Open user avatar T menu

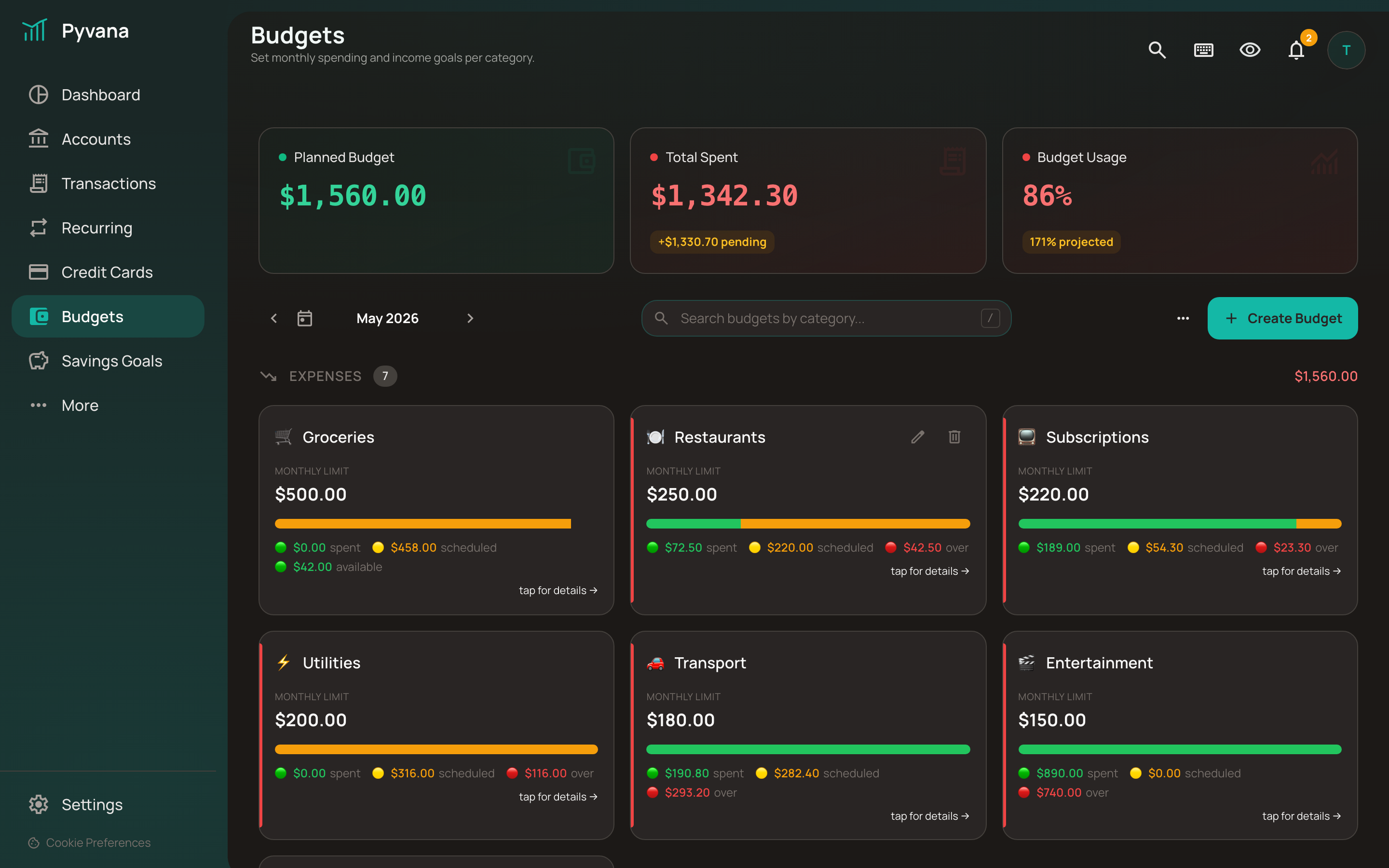point(1346,50)
